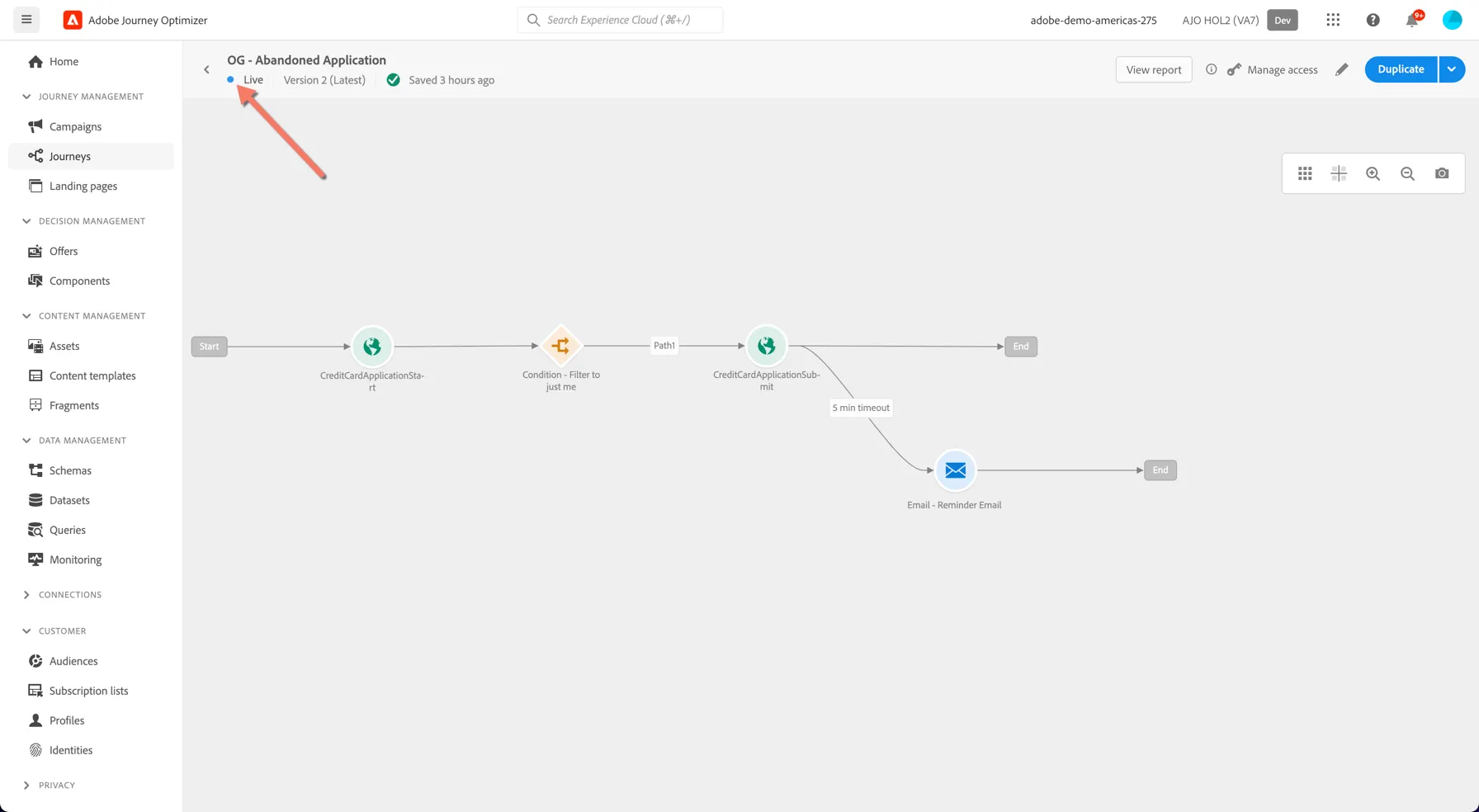Screen dimensions: 1479x812
Task: Click the Adobe logo icon
Action: click(x=73, y=20)
